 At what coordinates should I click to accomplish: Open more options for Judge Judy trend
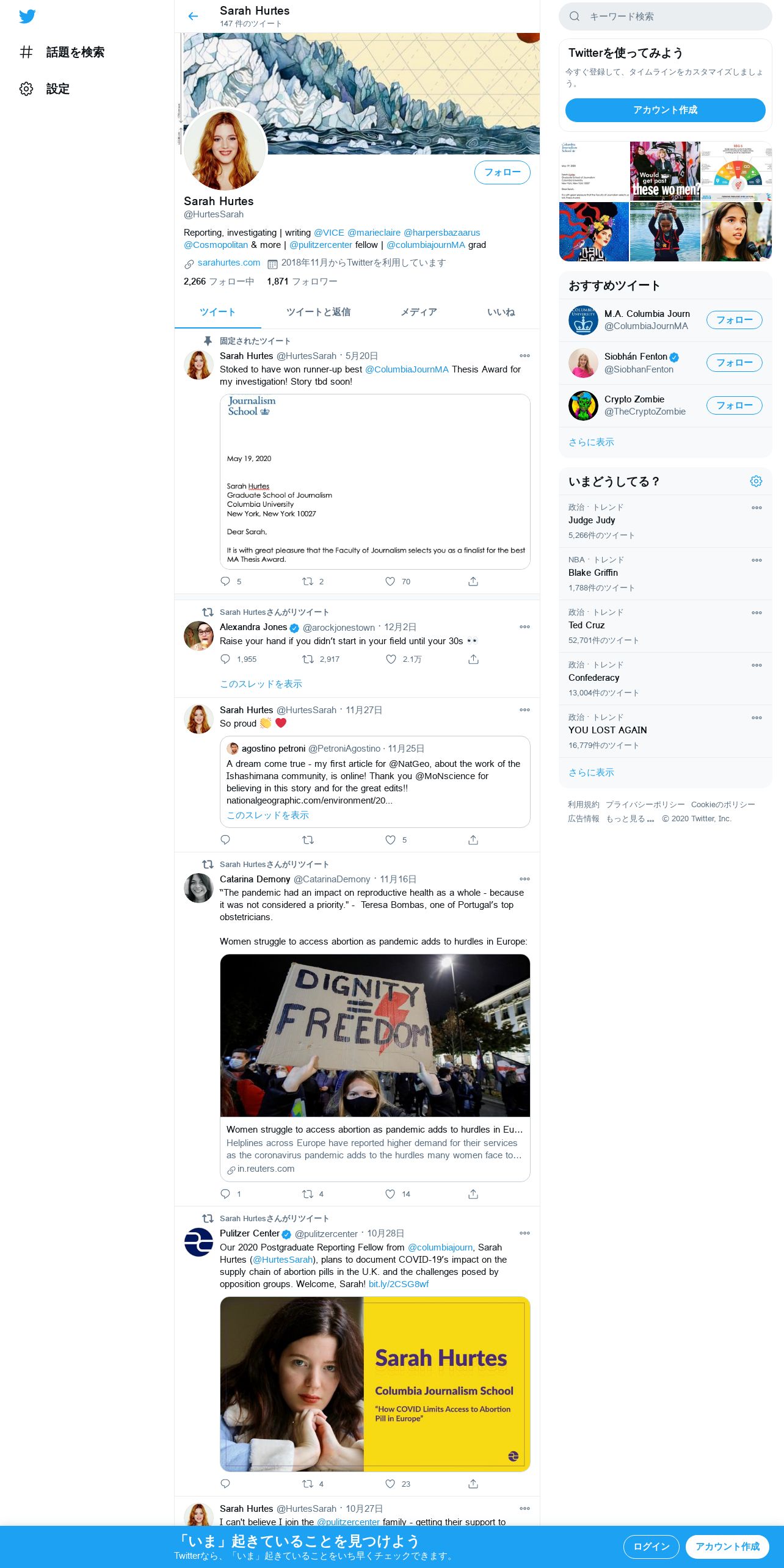click(757, 507)
